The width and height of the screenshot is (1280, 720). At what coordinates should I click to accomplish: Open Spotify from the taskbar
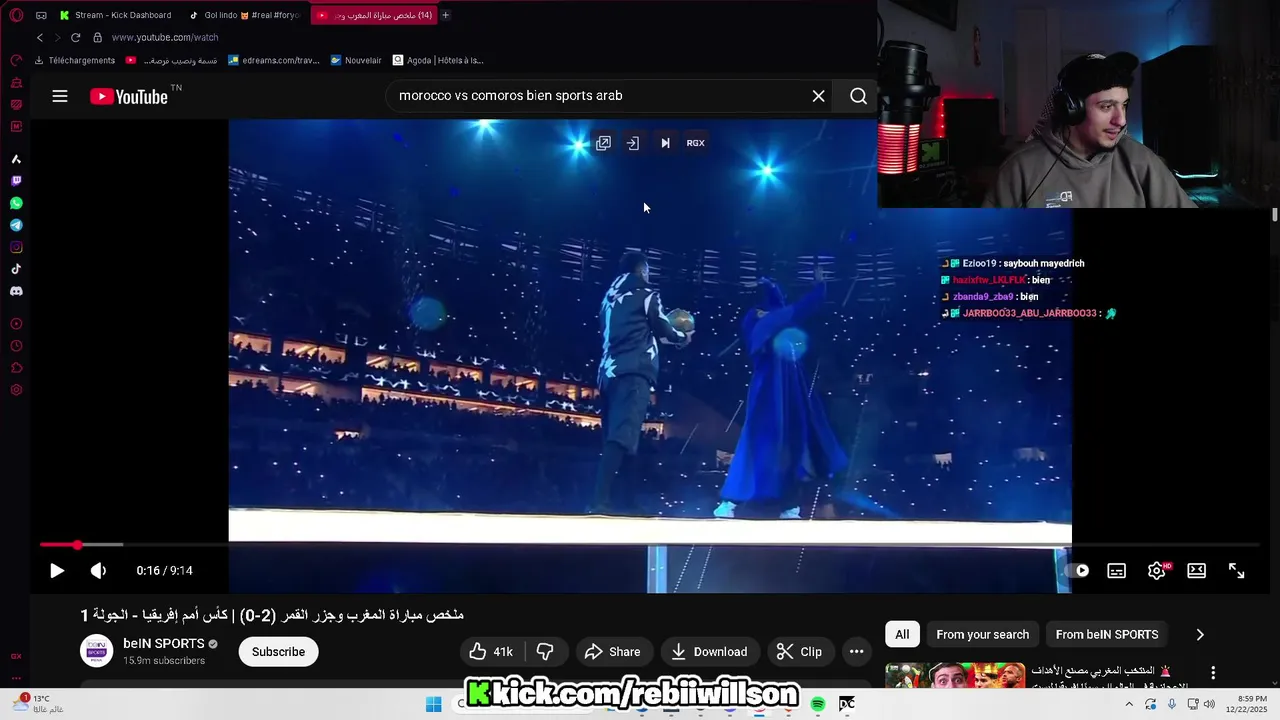pyautogui.click(x=818, y=705)
